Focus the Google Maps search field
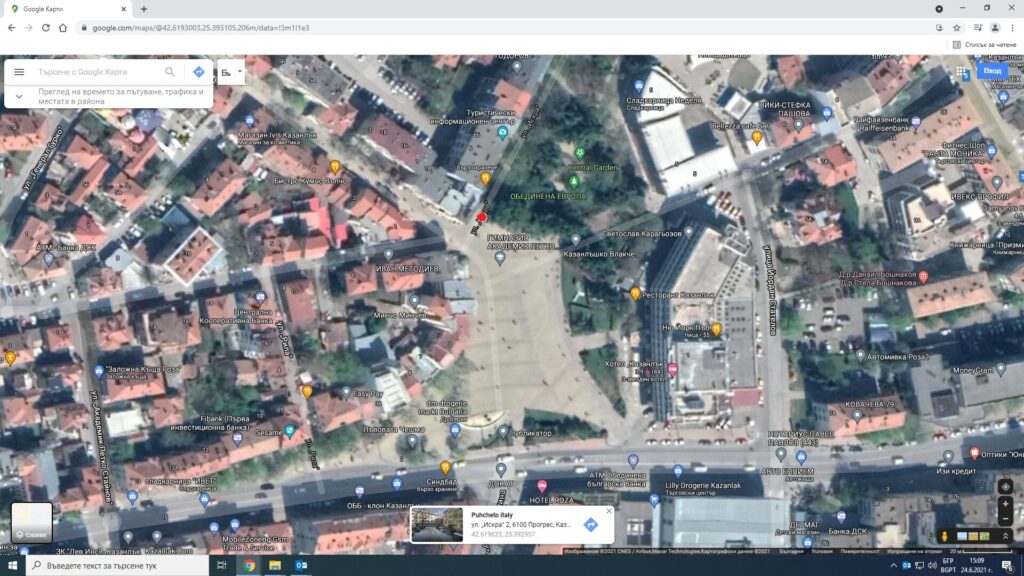The height and width of the screenshot is (576, 1024). pyautogui.click(x=98, y=72)
